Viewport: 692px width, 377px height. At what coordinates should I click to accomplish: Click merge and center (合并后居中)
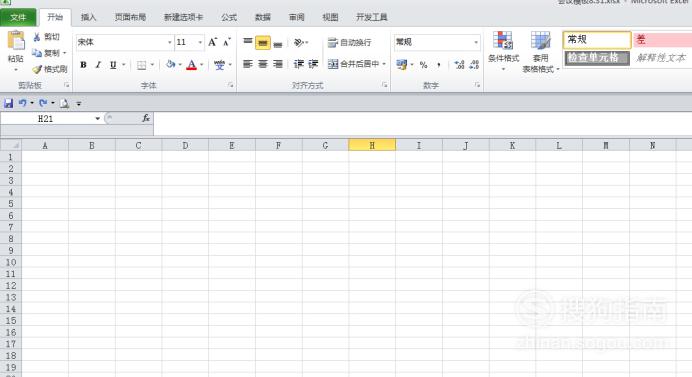point(354,64)
